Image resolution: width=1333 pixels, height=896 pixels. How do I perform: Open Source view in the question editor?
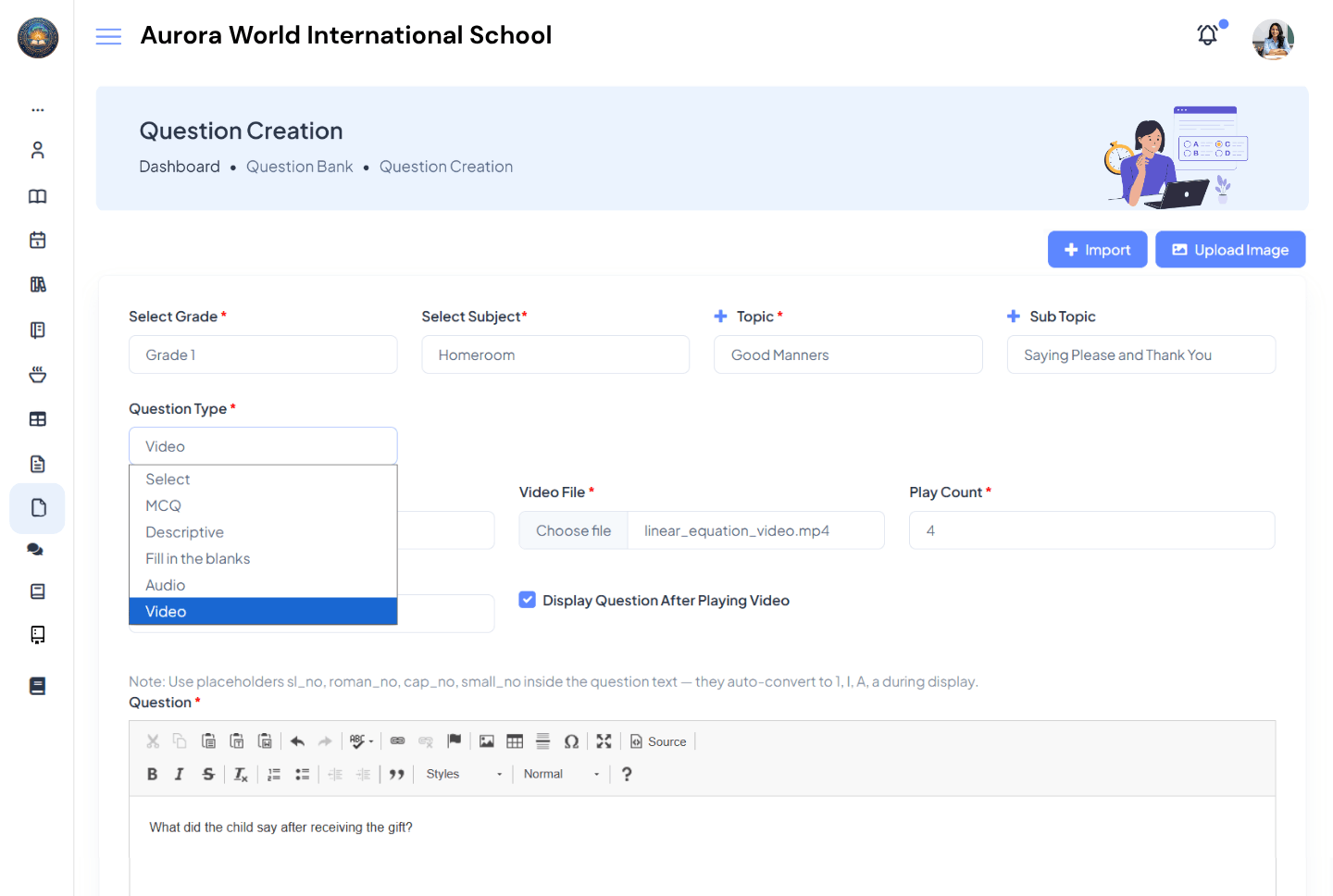658,740
